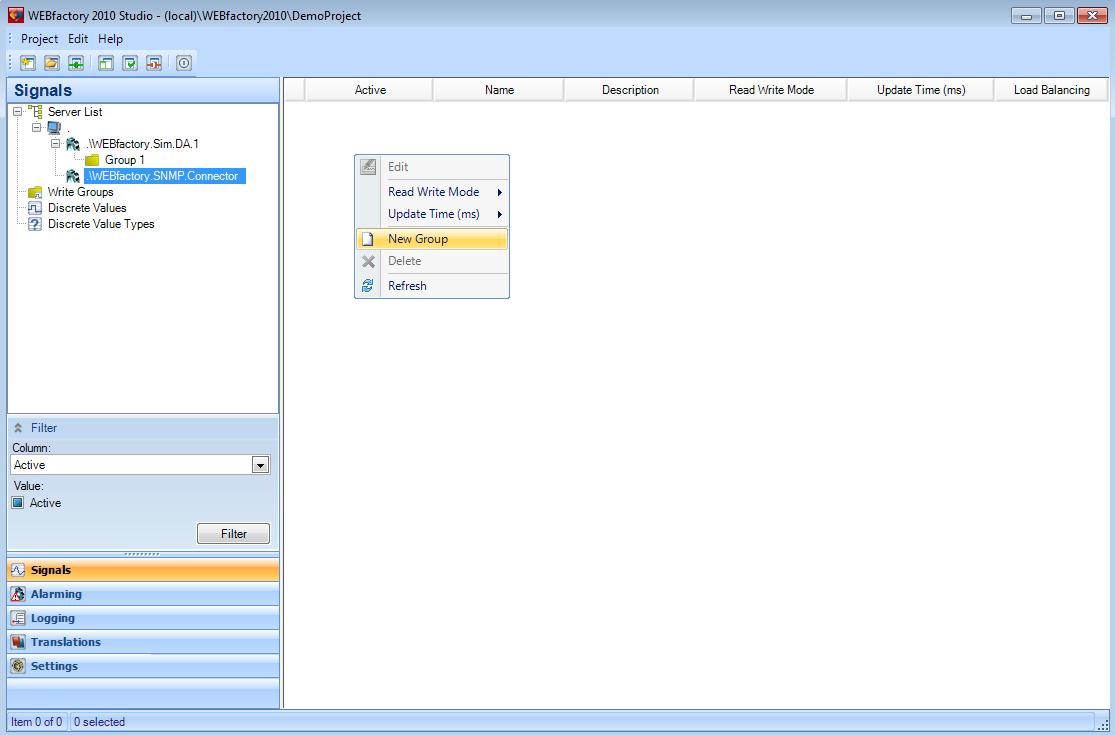Click the Refresh icon in context menu
The width and height of the screenshot is (1115, 735).
point(368,286)
